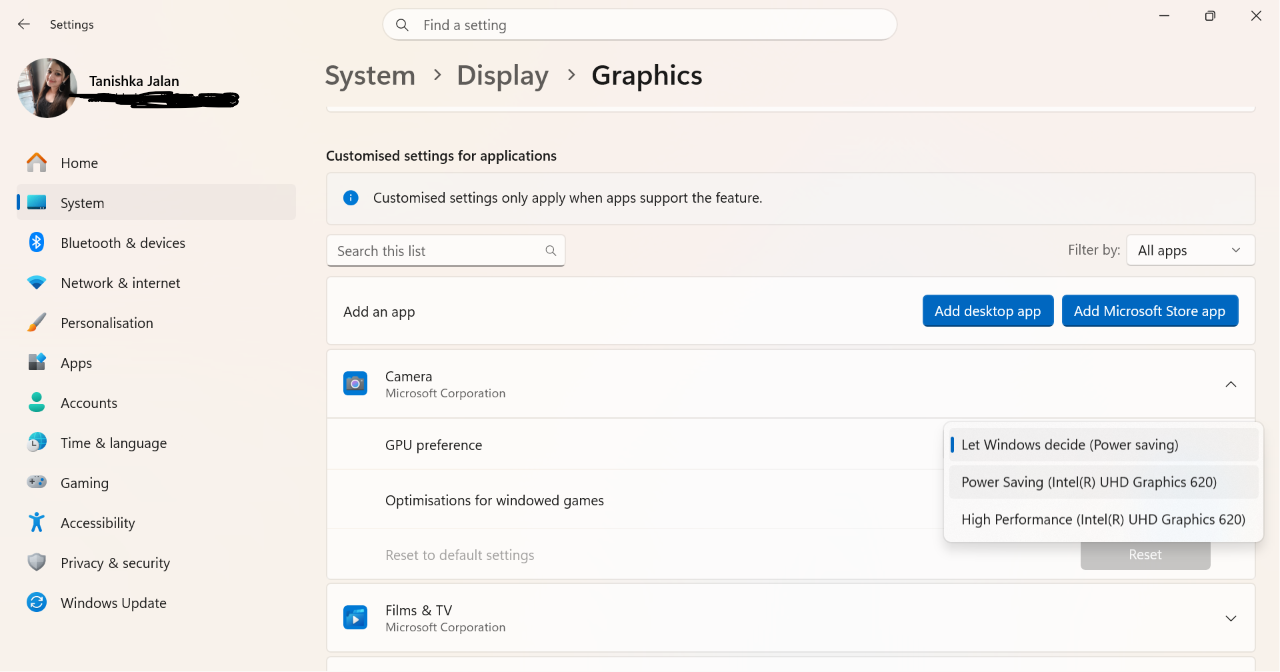Click the Network wifi icon
Screen dimensions: 1280x672
[37, 283]
